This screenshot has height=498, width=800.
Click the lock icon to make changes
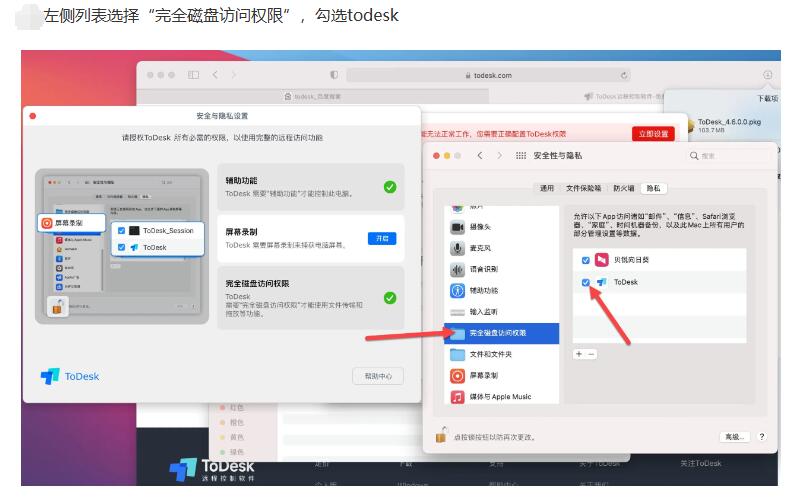click(x=441, y=436)
